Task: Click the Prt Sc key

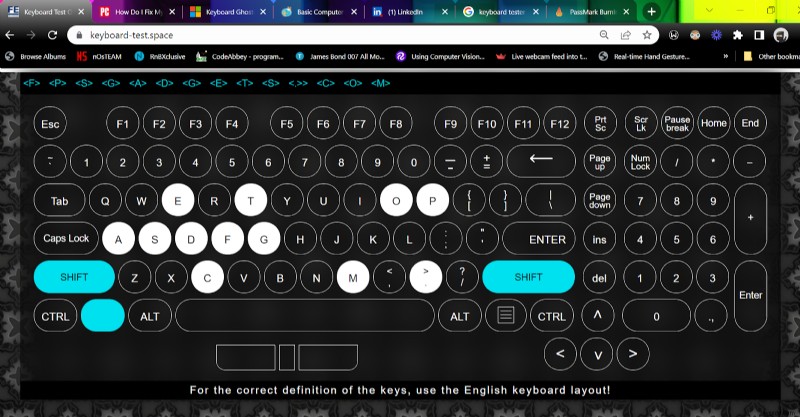Action: 600,123
